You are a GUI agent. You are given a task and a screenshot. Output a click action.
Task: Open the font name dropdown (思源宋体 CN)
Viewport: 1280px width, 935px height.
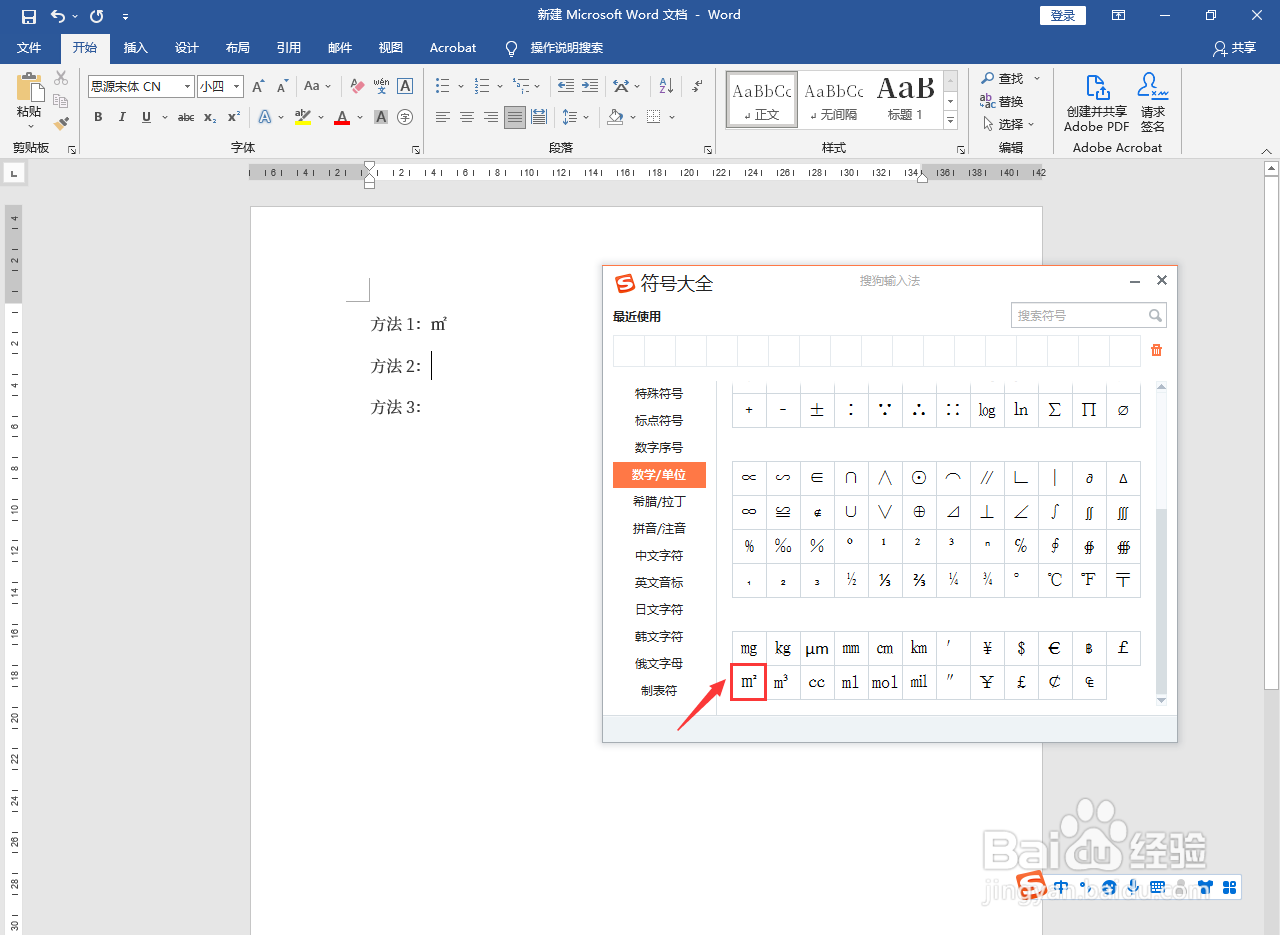[x=187, y=87]
